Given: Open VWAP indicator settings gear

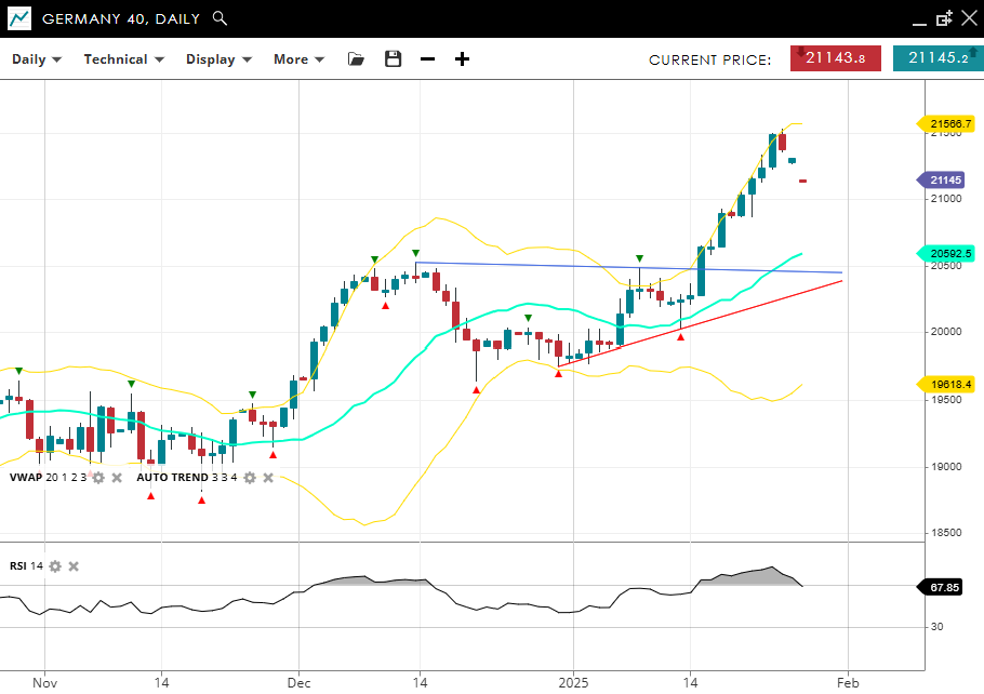Looking at the screenshot, I should (98, 478).
